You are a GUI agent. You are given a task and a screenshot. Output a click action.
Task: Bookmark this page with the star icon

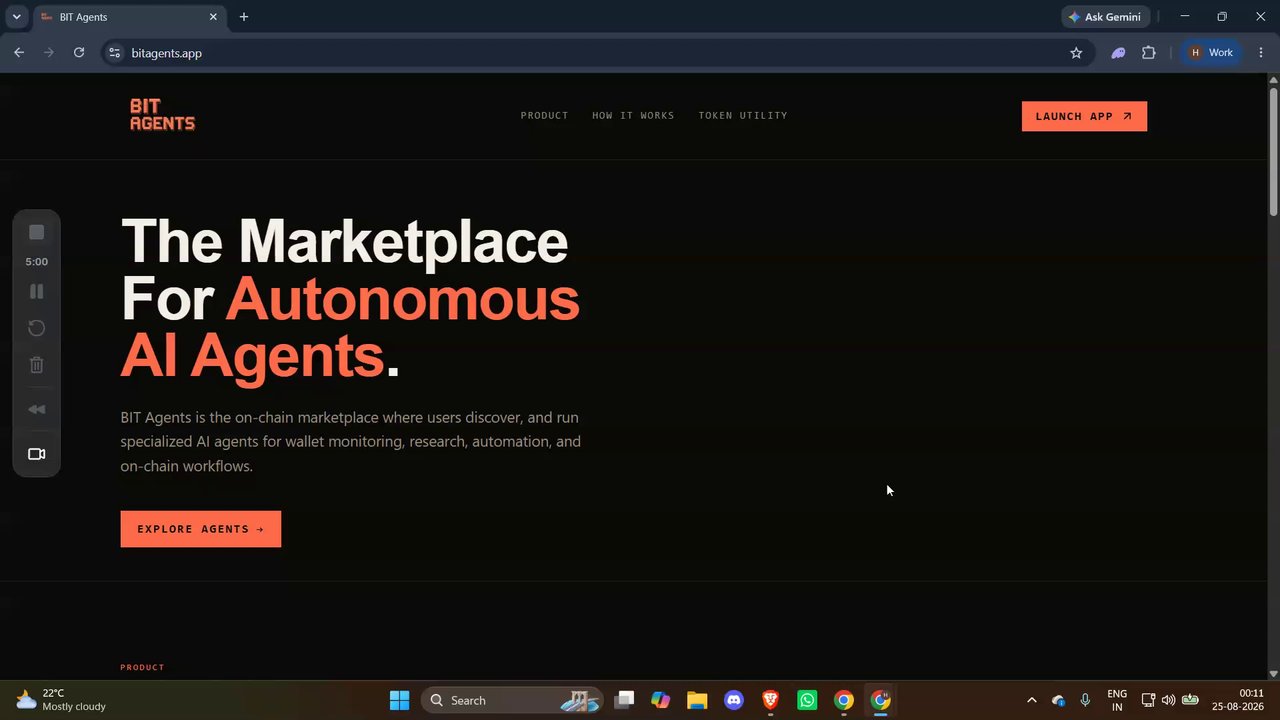tap(1076, 53)
